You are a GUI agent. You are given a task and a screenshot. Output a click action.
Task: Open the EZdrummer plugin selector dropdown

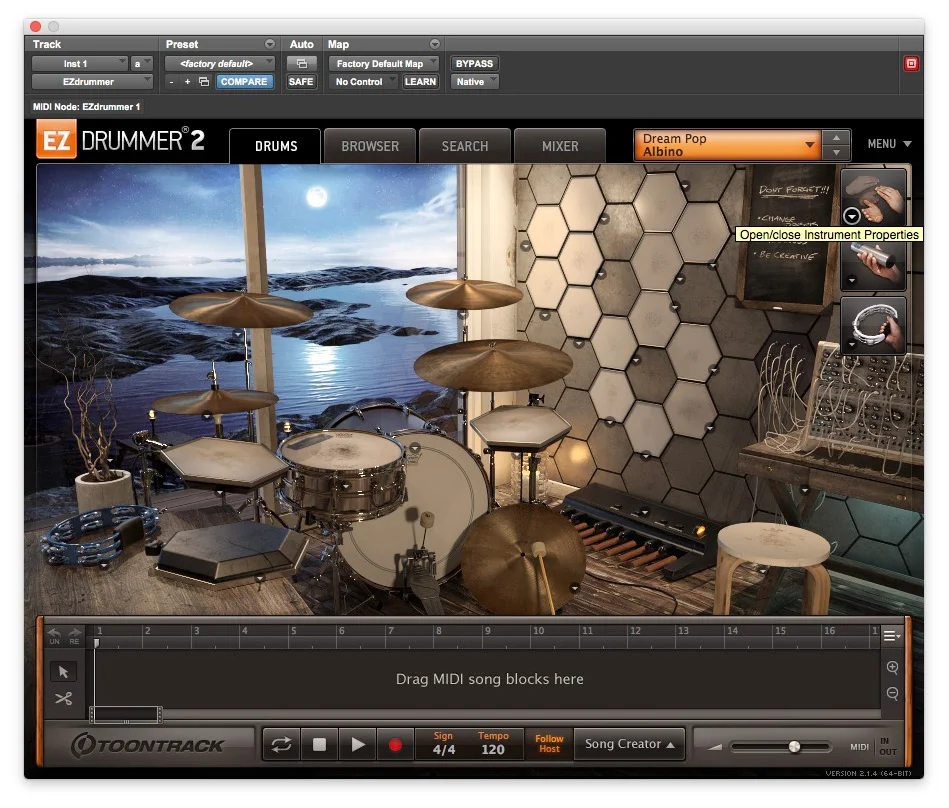pos(92,82)
